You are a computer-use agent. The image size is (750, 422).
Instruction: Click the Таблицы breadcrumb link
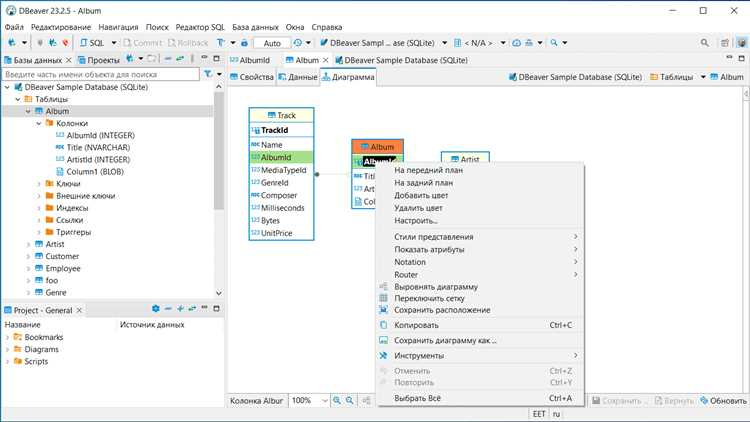pos(672,77)
